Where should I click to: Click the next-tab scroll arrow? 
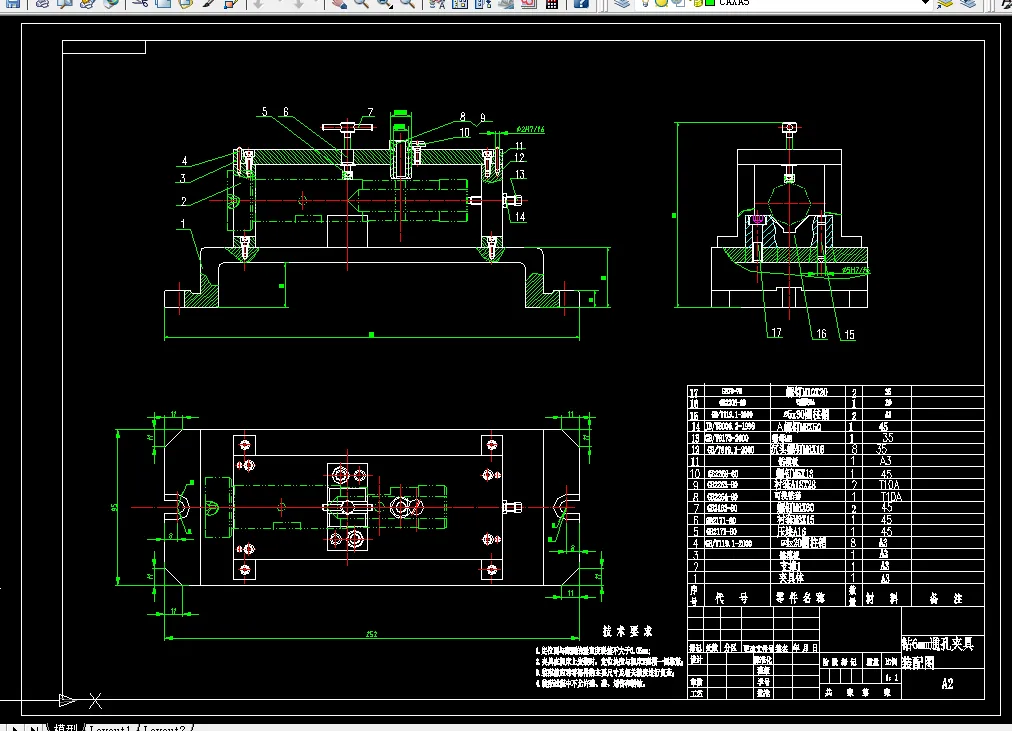pyautogui.click(x=14, y=728)
